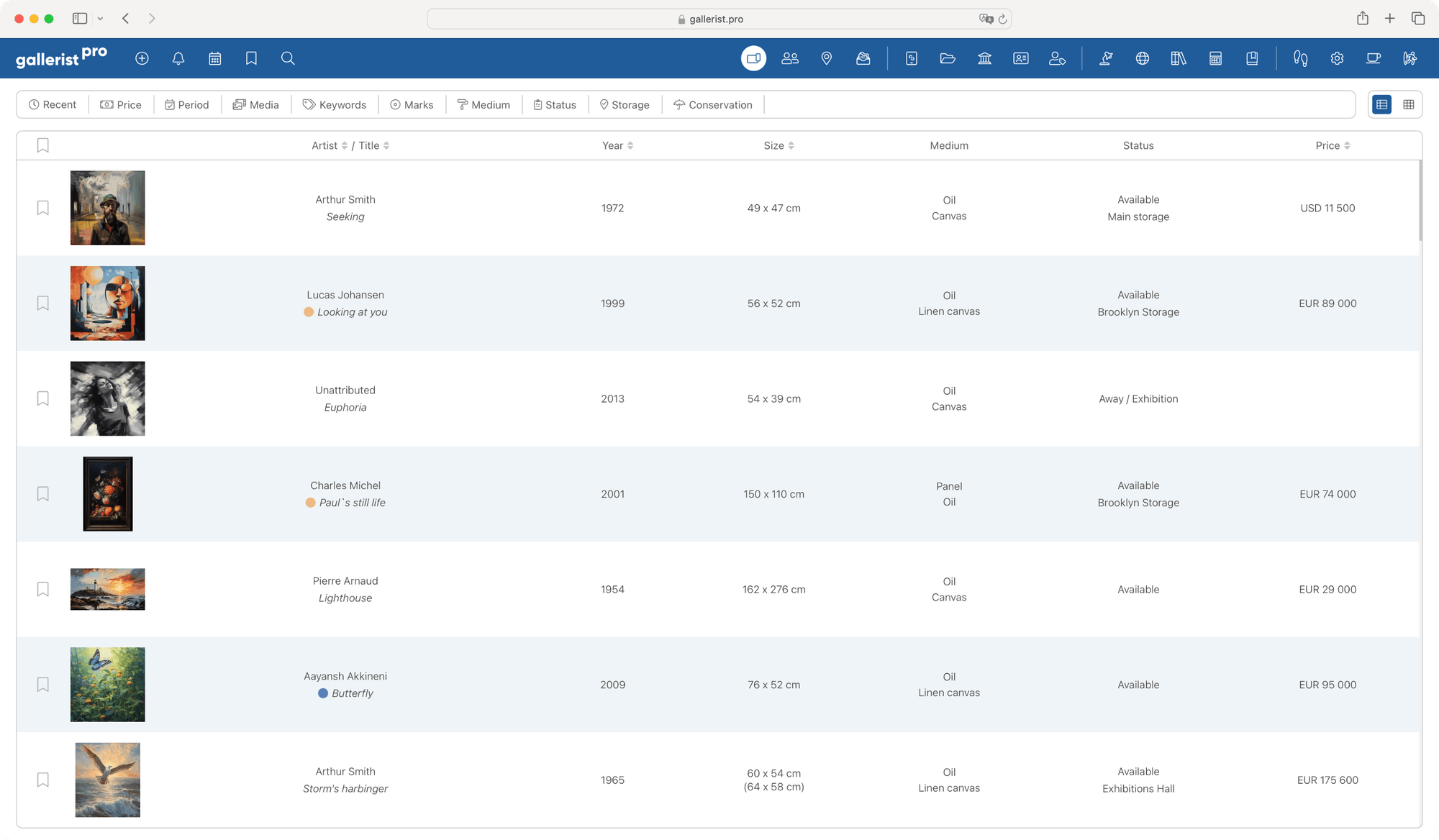Click the add new item plus icon

(x=142, y=58)
